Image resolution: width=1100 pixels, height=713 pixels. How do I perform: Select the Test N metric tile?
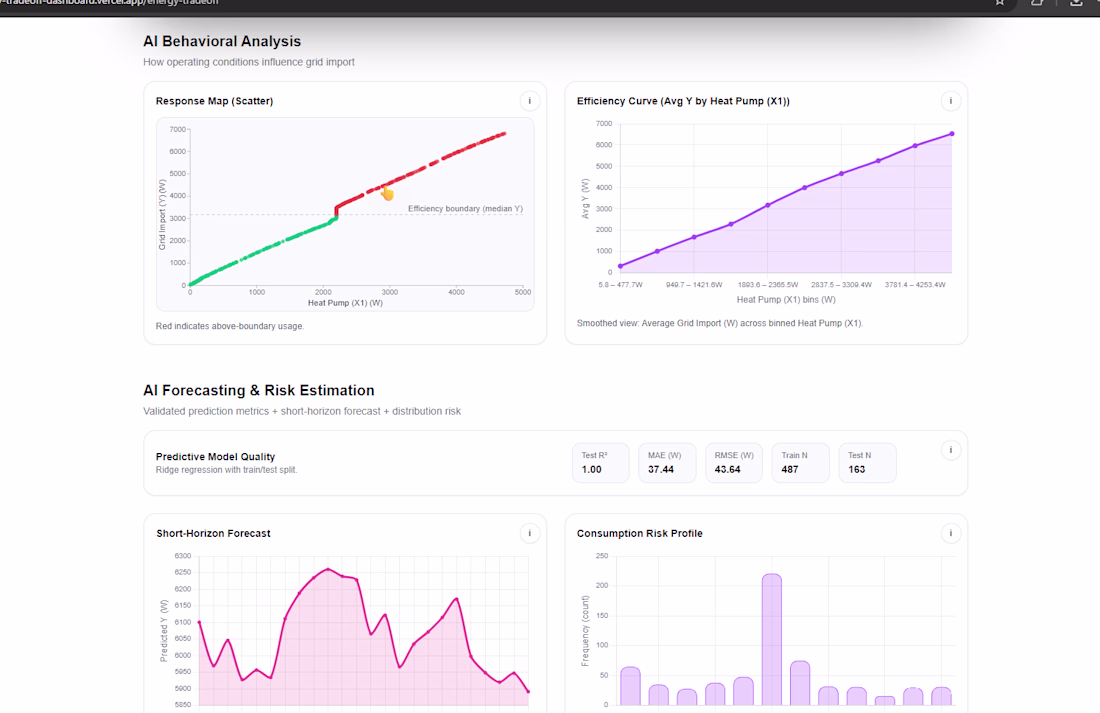(x=867, y=462)
